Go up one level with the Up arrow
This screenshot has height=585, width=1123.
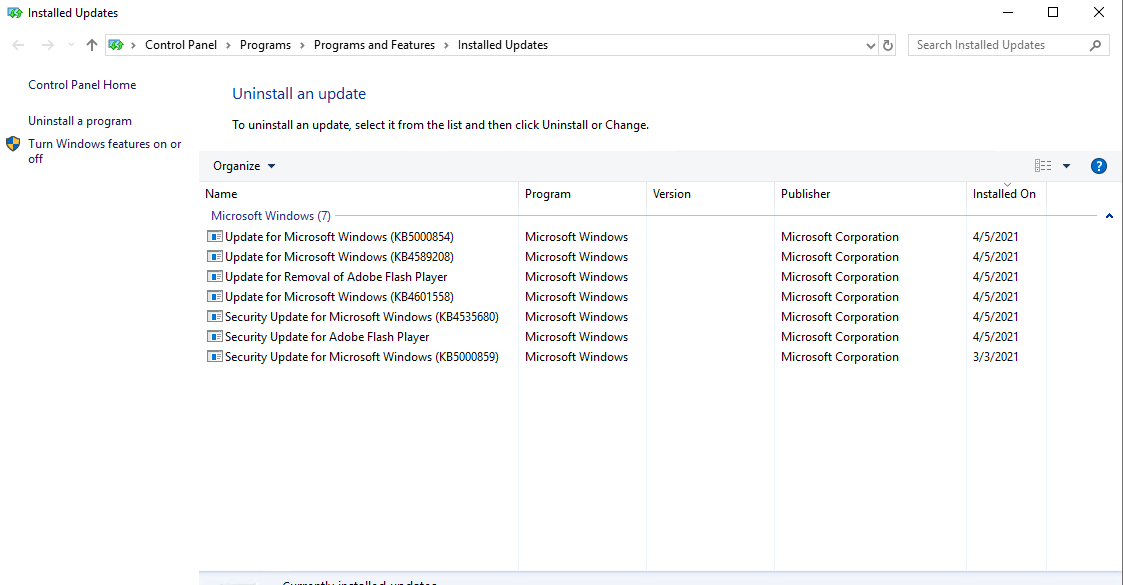pos(92,45)
